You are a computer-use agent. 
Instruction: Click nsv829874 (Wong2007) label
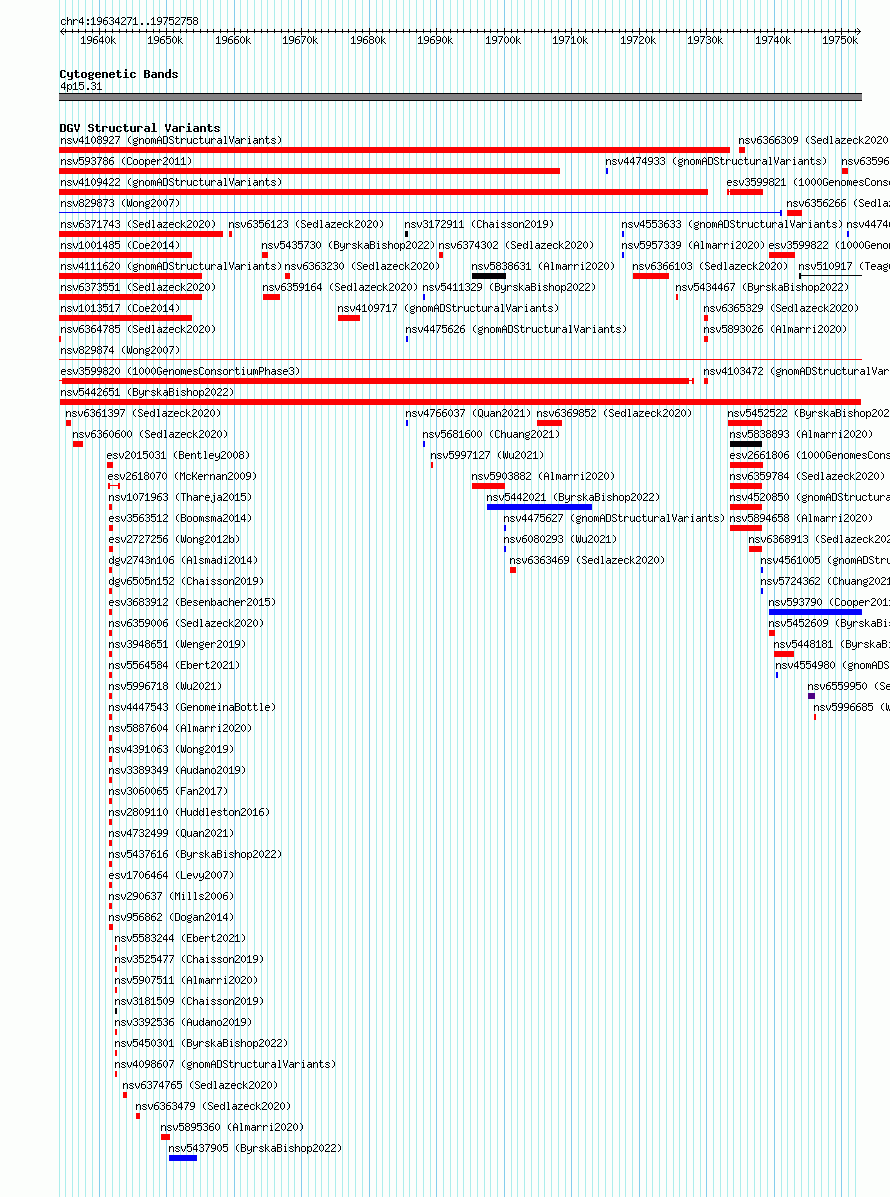[120, 350]
